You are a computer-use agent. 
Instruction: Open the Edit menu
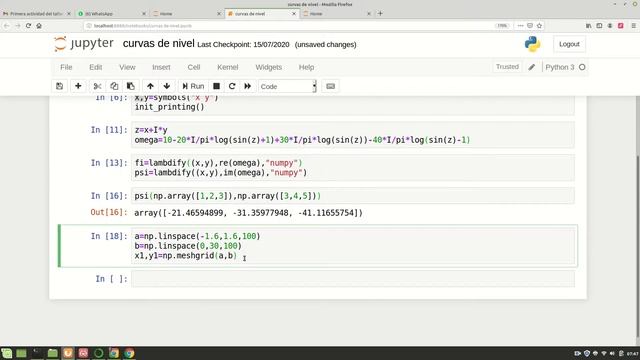pos(96,67)
